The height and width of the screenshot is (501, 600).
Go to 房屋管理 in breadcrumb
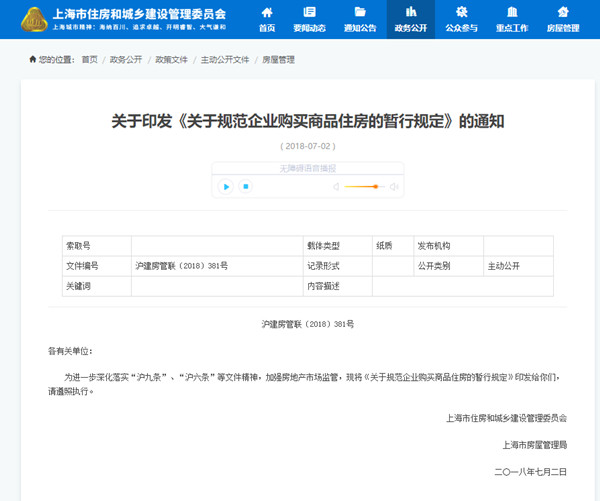(x=278, y=59)
